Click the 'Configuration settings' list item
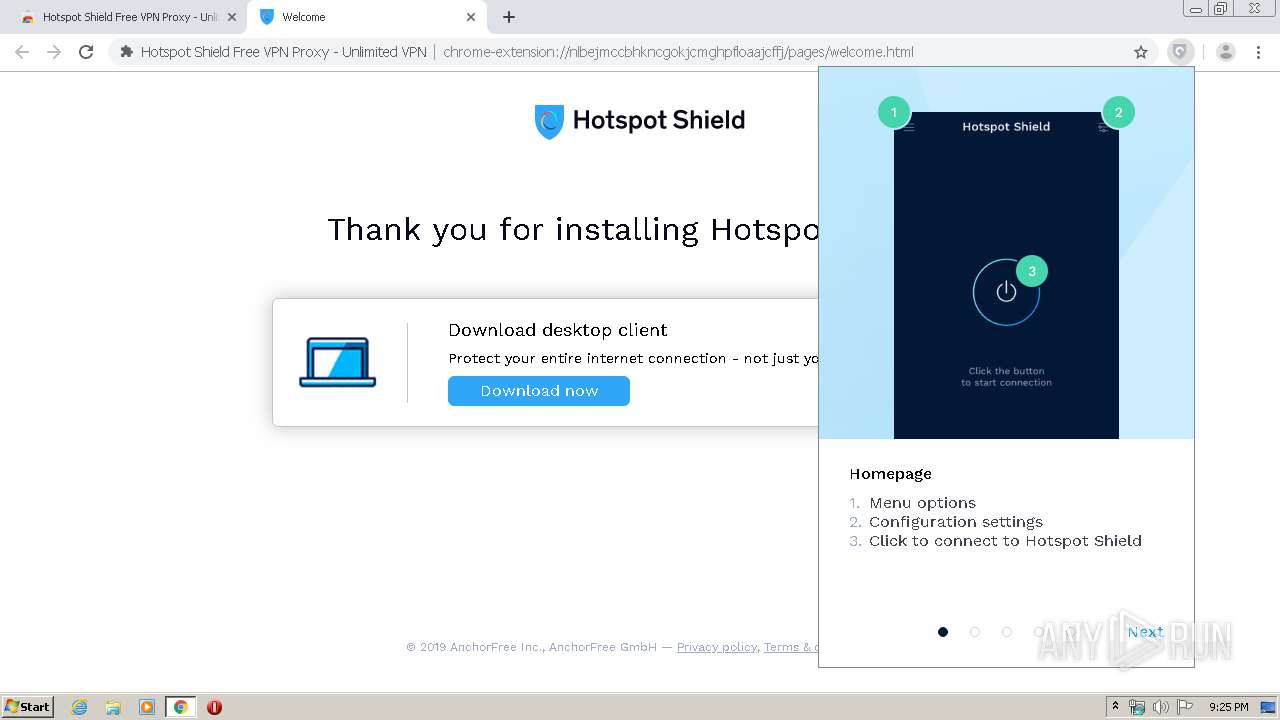Viewport: 1280px width, 720px height. (x=956, y=522)
